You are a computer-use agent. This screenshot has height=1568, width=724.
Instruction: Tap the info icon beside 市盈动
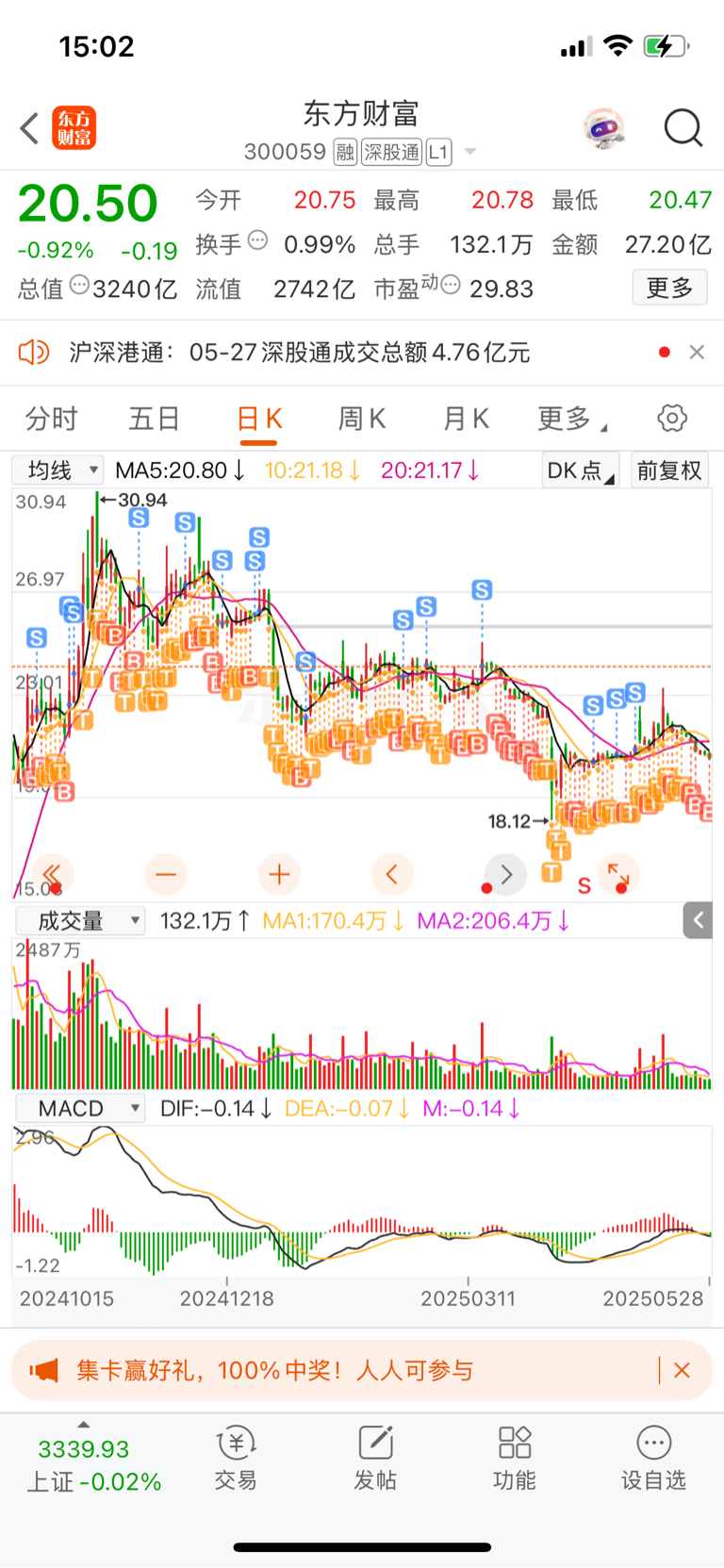tap(451, 285)
